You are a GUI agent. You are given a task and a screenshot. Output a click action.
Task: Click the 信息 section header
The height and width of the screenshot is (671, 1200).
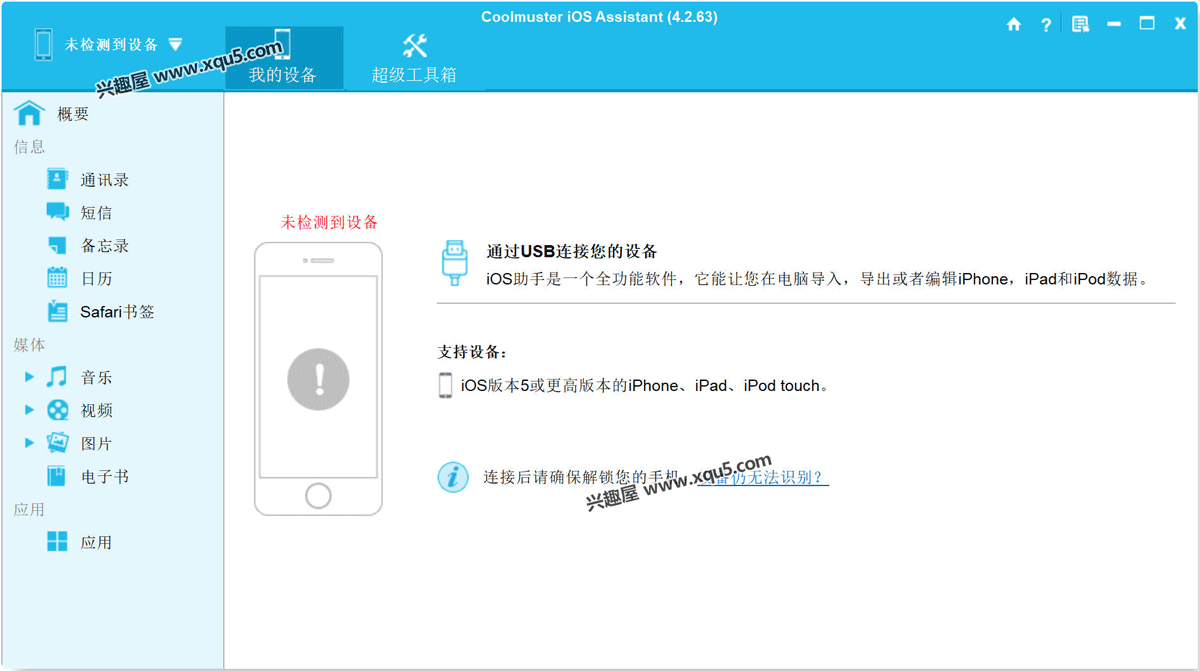29,147
